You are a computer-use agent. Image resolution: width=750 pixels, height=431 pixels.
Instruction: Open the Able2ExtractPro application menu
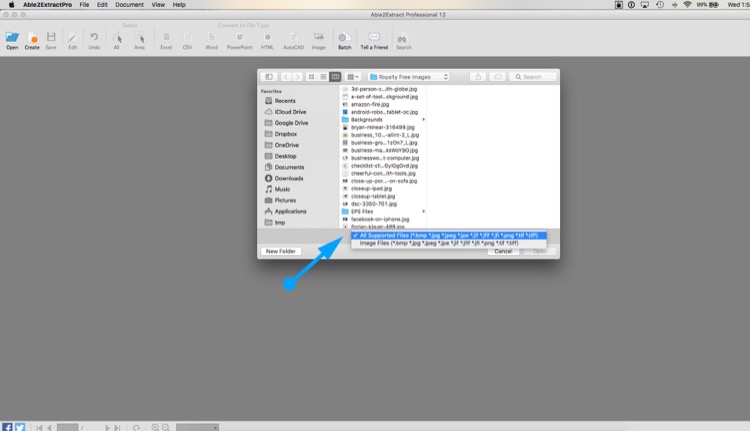point(47,5)
